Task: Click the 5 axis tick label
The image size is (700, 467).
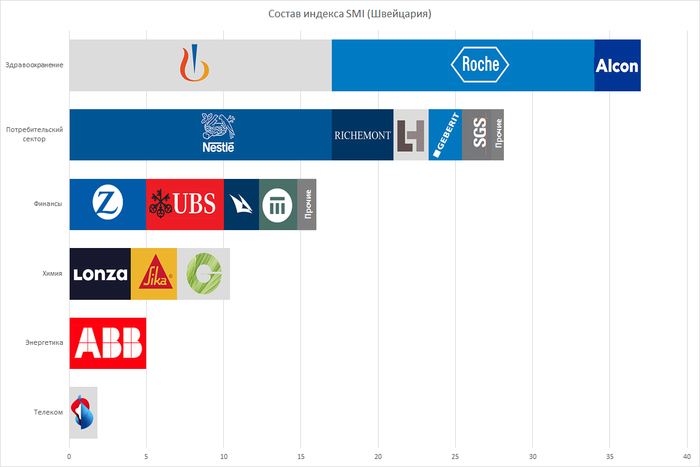Action: coord(146,456)
